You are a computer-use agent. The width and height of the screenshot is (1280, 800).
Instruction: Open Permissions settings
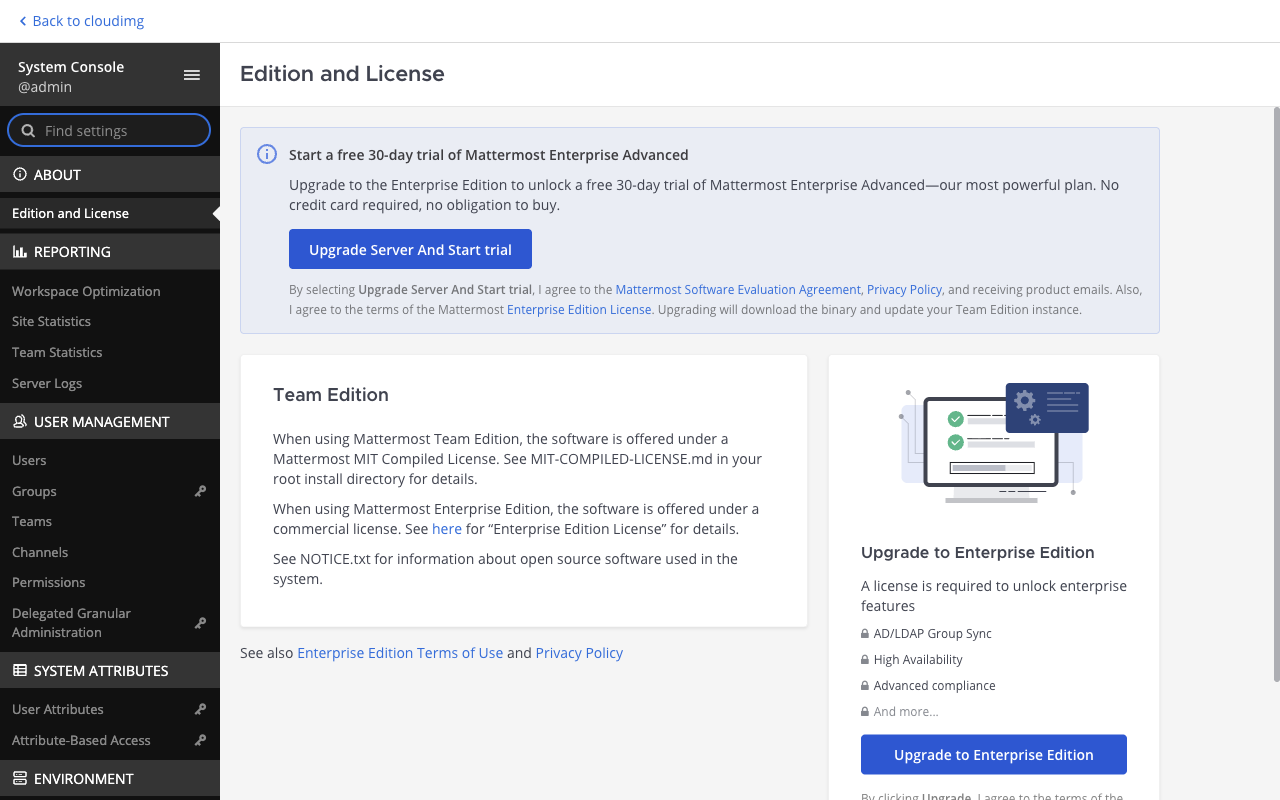pos(49,582)
